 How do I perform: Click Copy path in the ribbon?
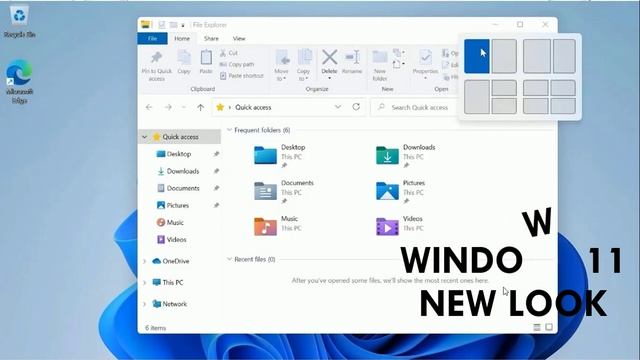(237, 64)
